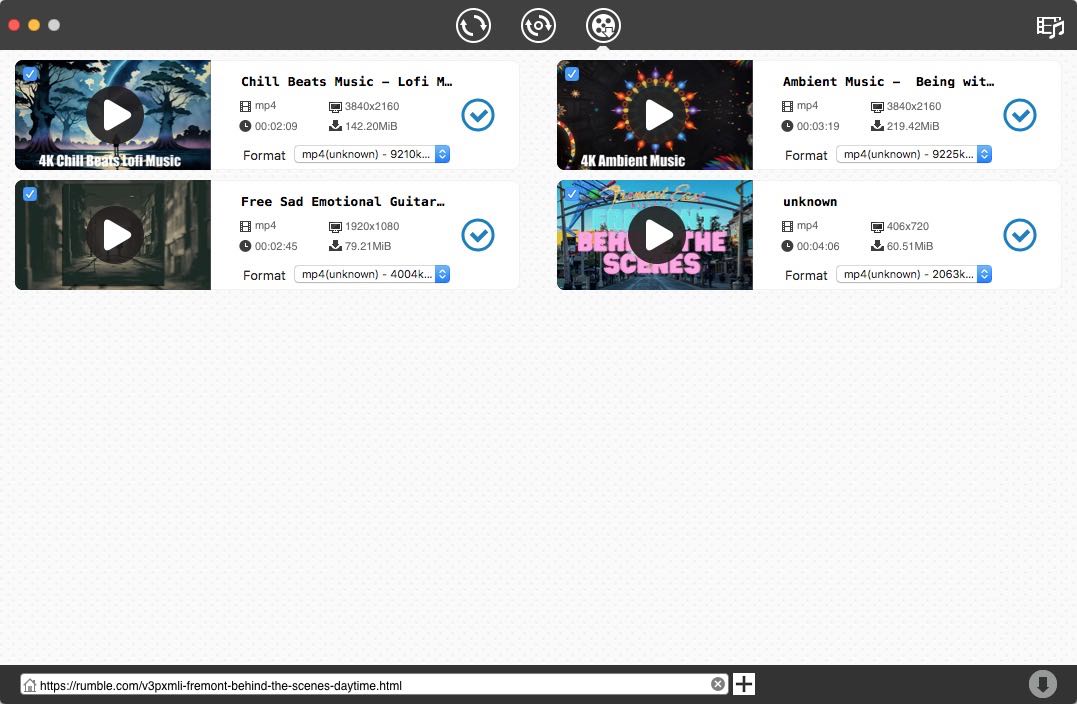
Task: Clear the URL field with the X icon
Action: [x=718, y=684]
